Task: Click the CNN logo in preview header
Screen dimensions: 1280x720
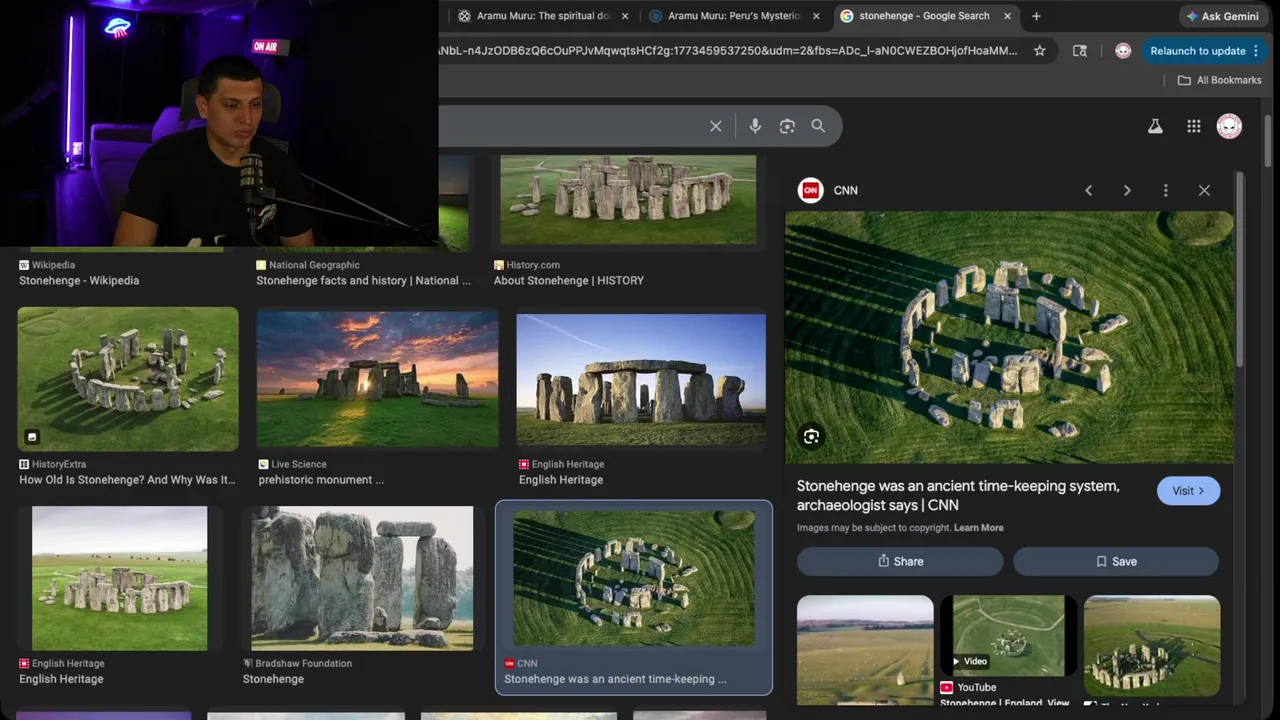Action: coord(810,190)
